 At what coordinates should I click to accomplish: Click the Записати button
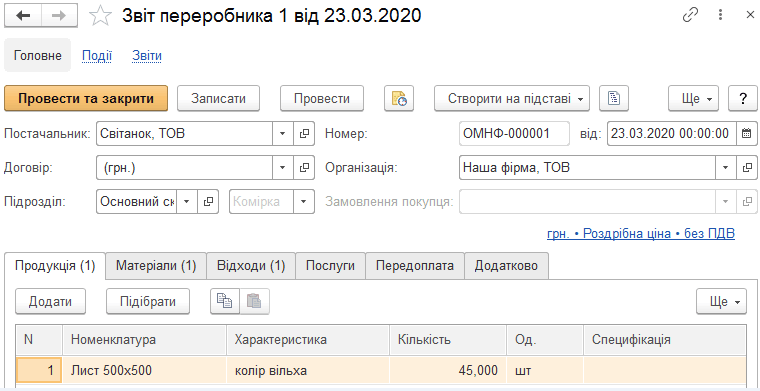click(x=219, y=99)
